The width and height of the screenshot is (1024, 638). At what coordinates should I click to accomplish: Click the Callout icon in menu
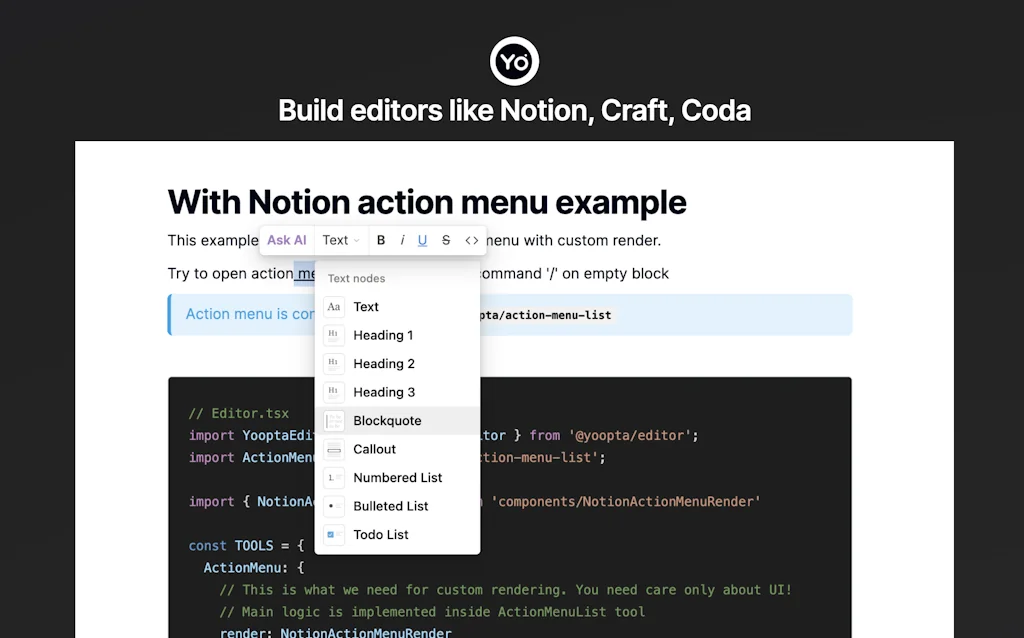point(334,450)
